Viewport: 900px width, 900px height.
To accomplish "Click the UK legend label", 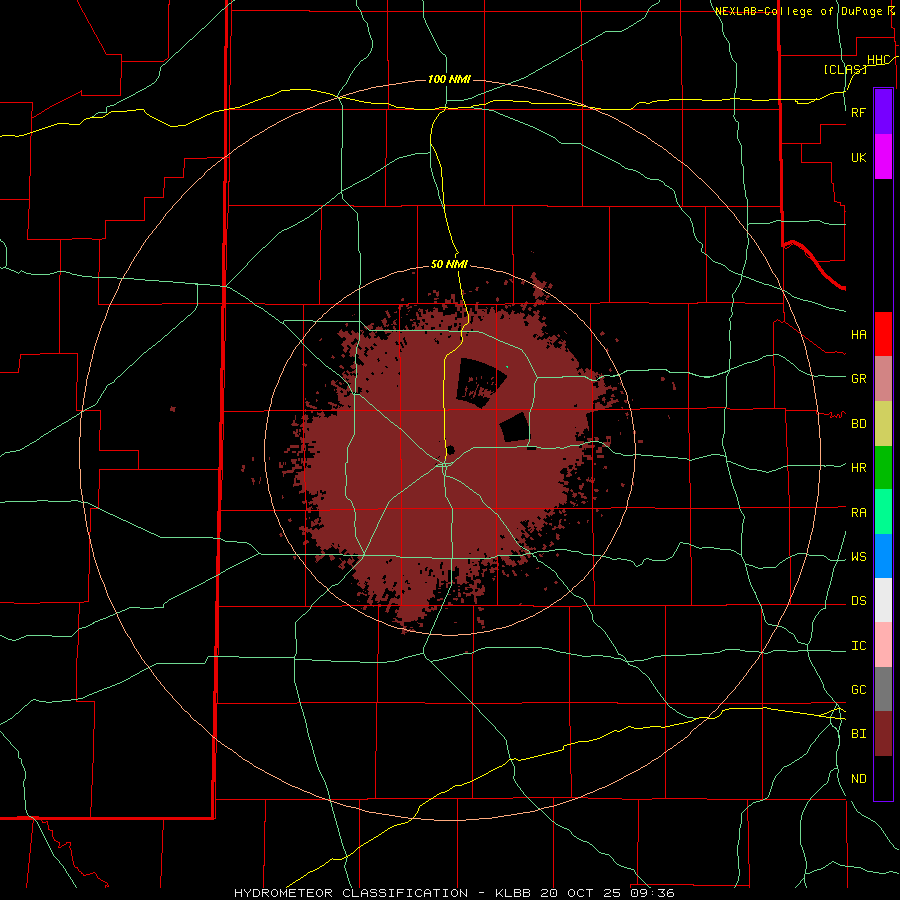I will (x=858, y=157).
